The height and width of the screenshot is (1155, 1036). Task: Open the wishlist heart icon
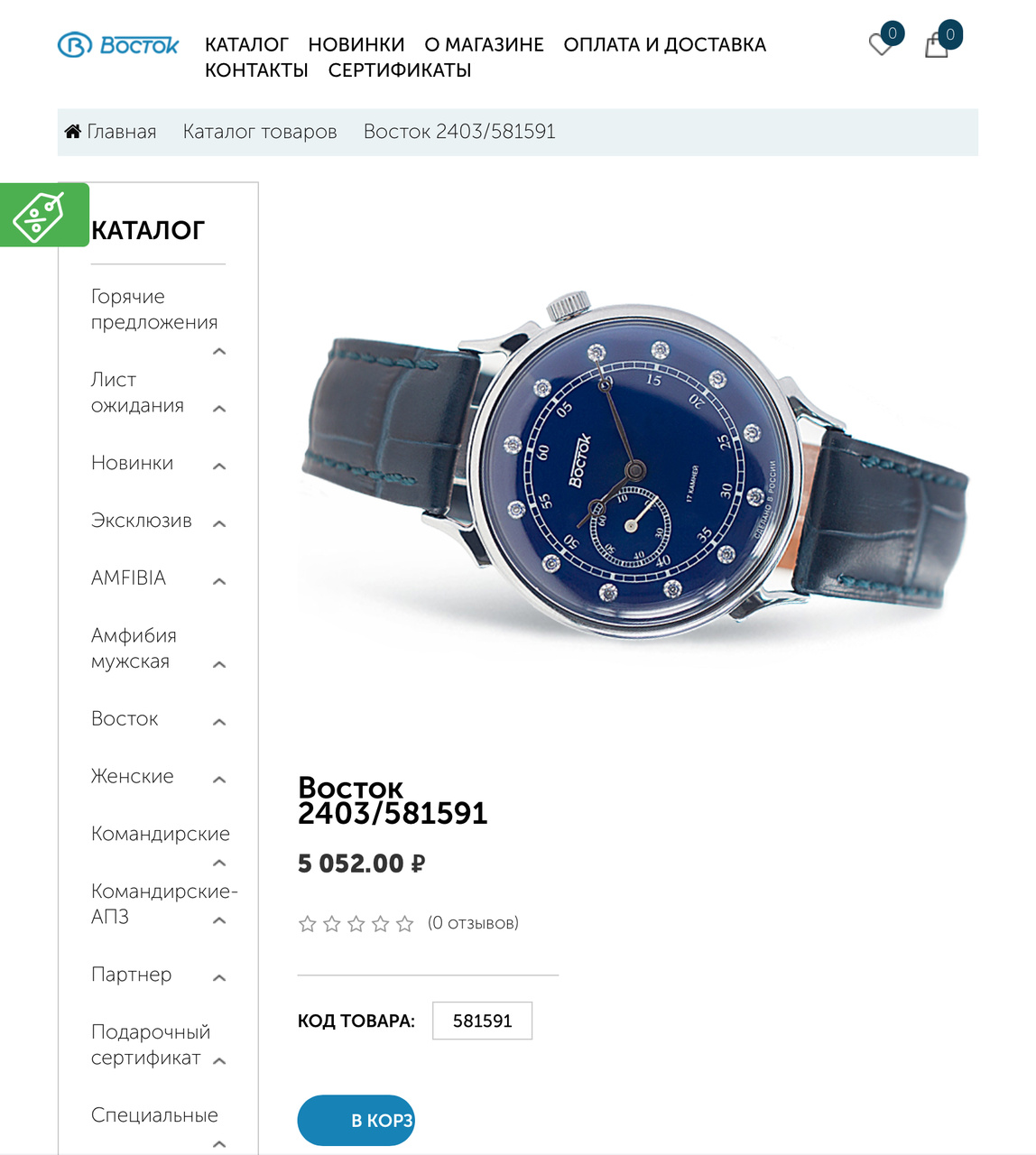881,44
